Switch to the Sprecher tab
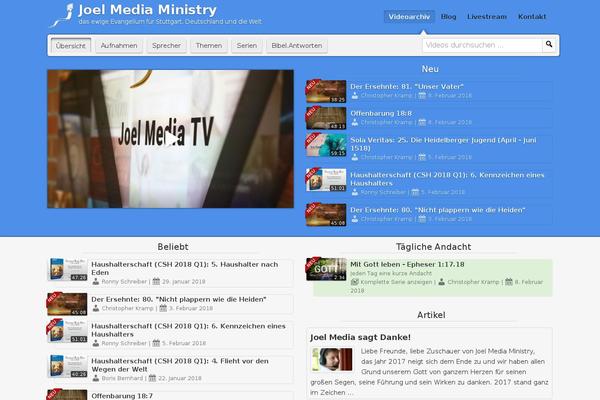 (x=166, y=46)
